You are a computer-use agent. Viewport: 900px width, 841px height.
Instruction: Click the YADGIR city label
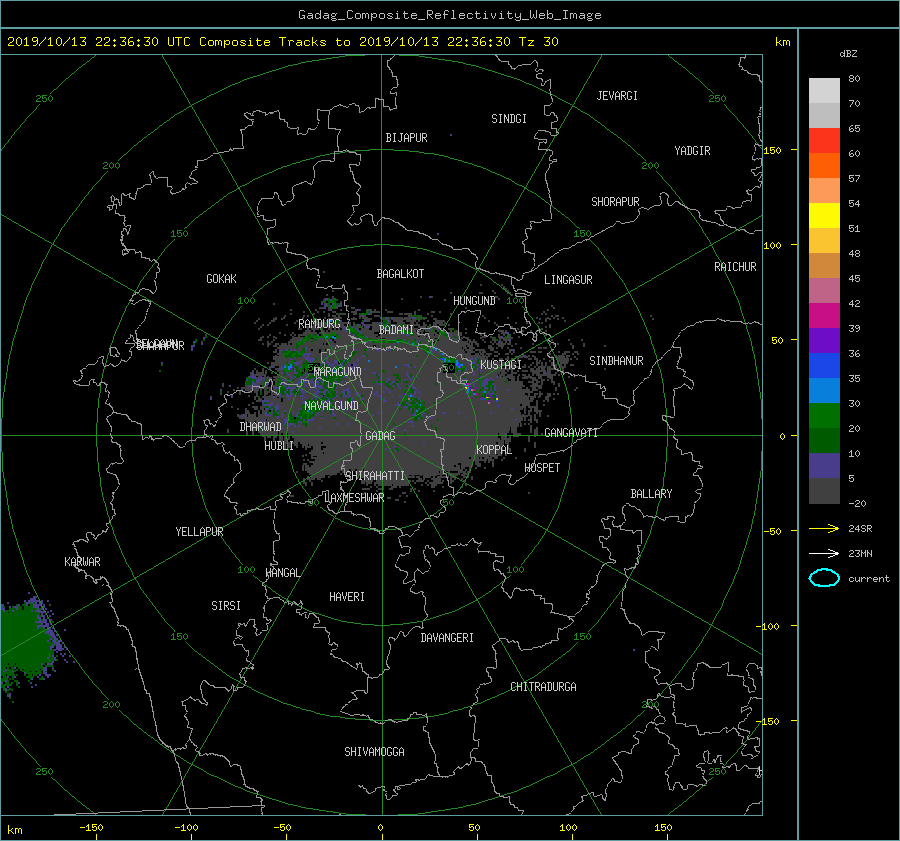(692, 151)
